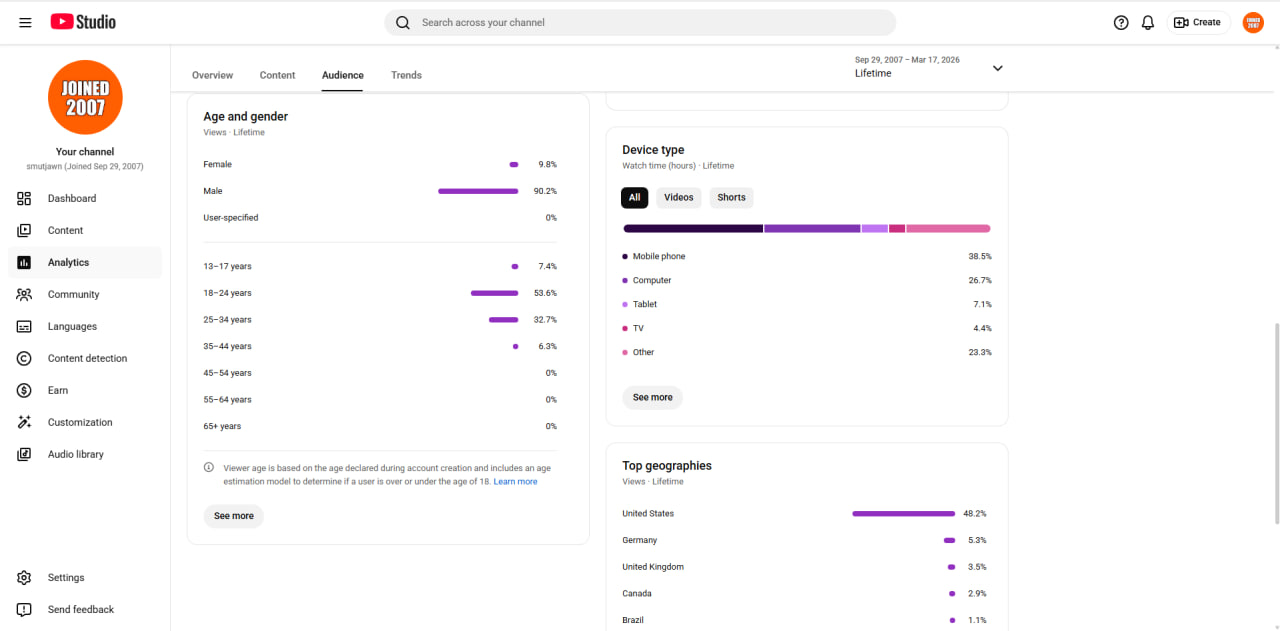This screenshot has height=631, width=1280.
Task: Click the Content detection copyright icon
Action: pyautogui.click(x=24, y=358)
